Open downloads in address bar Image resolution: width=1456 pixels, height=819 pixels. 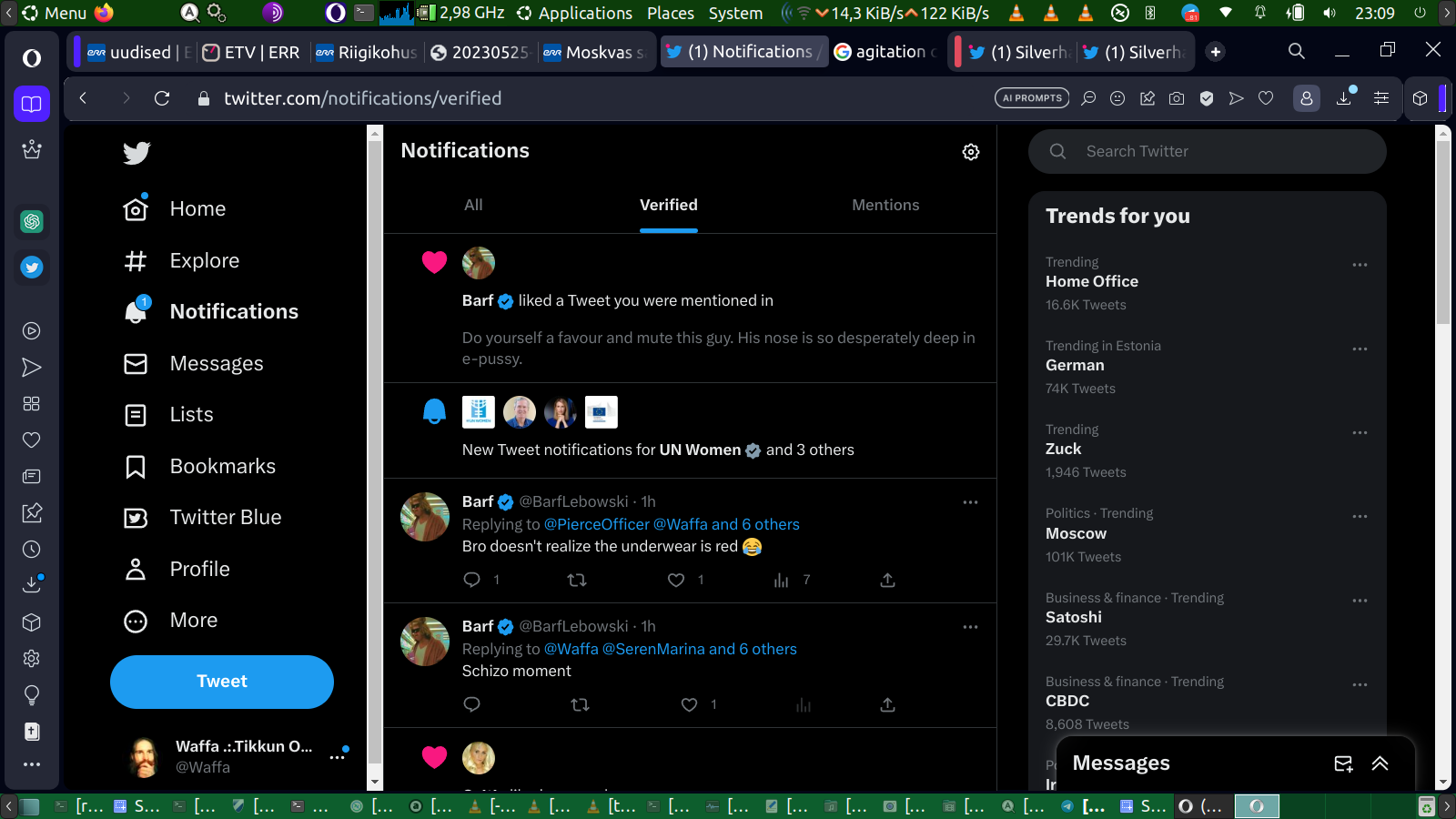(1344, 98)
